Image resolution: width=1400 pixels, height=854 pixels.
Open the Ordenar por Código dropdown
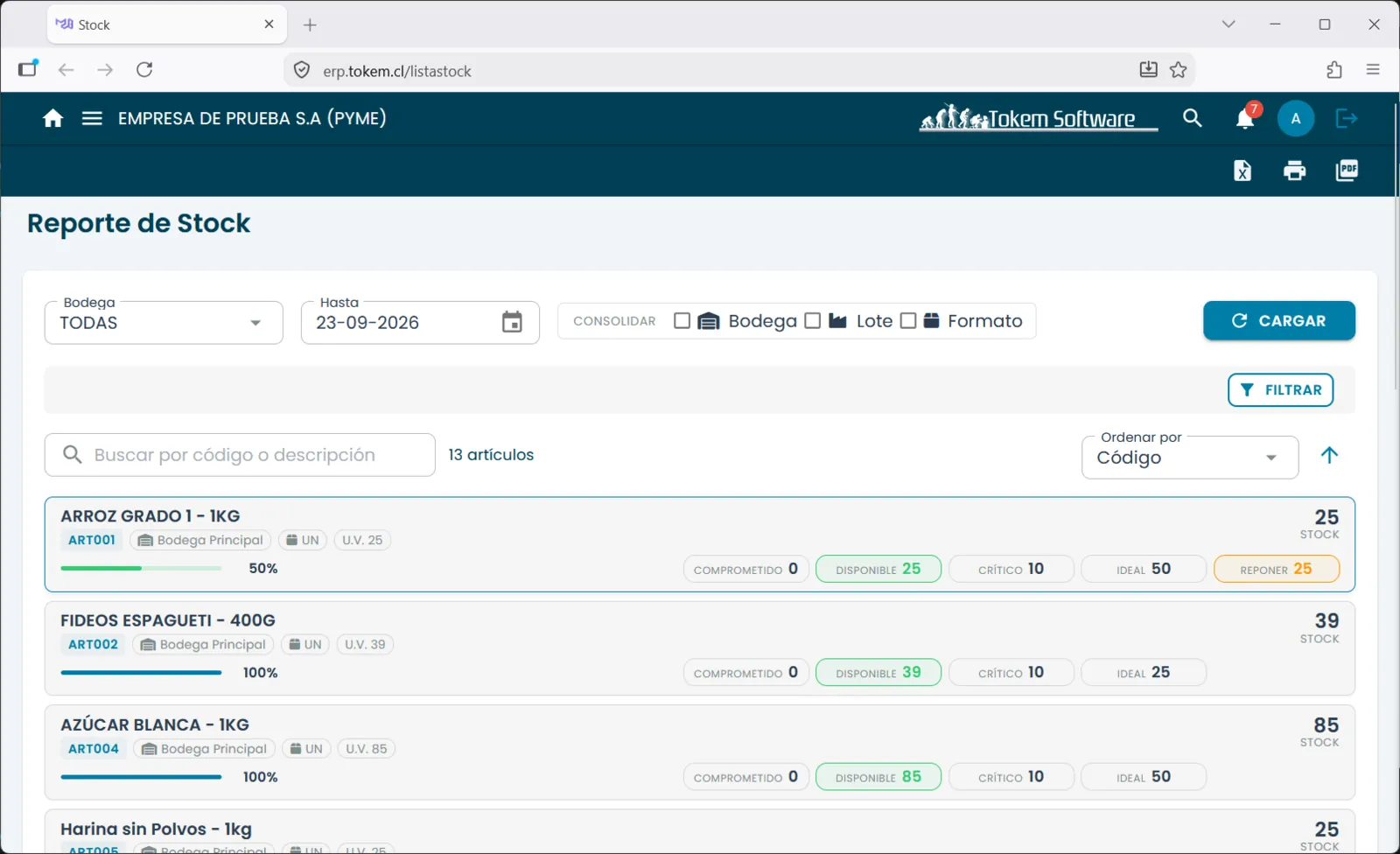click(x=1190, y=458)
